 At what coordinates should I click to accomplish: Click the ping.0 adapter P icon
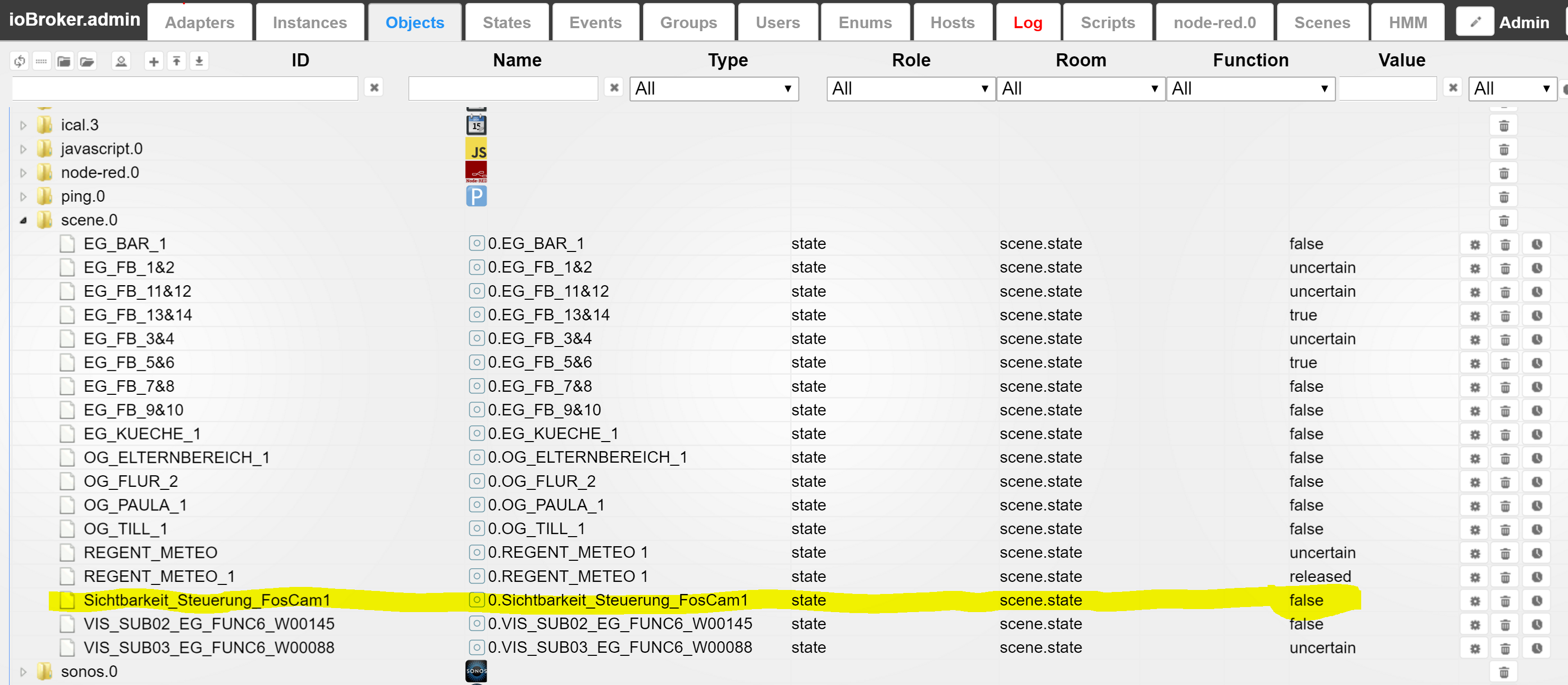coord(476,196)
